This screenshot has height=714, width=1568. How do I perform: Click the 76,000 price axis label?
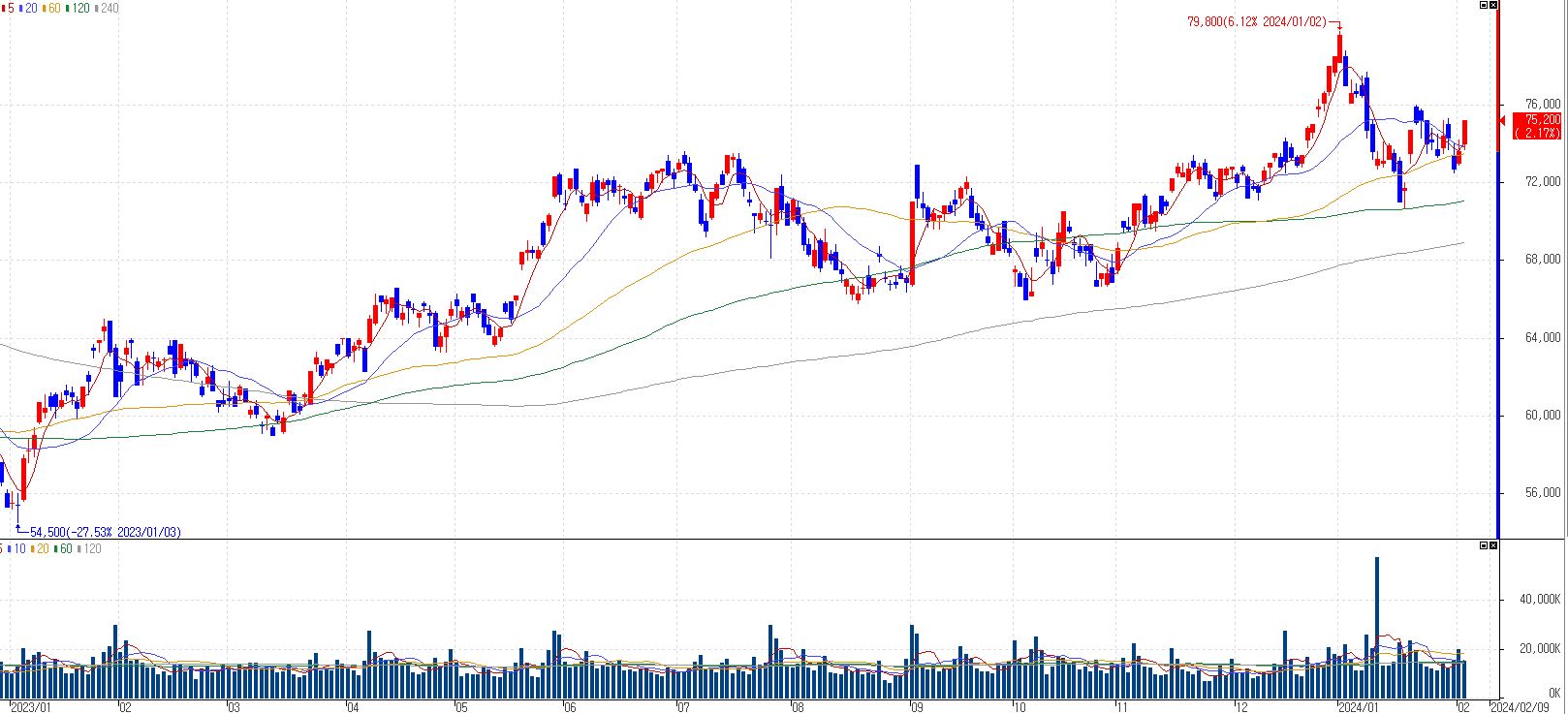1543,104
